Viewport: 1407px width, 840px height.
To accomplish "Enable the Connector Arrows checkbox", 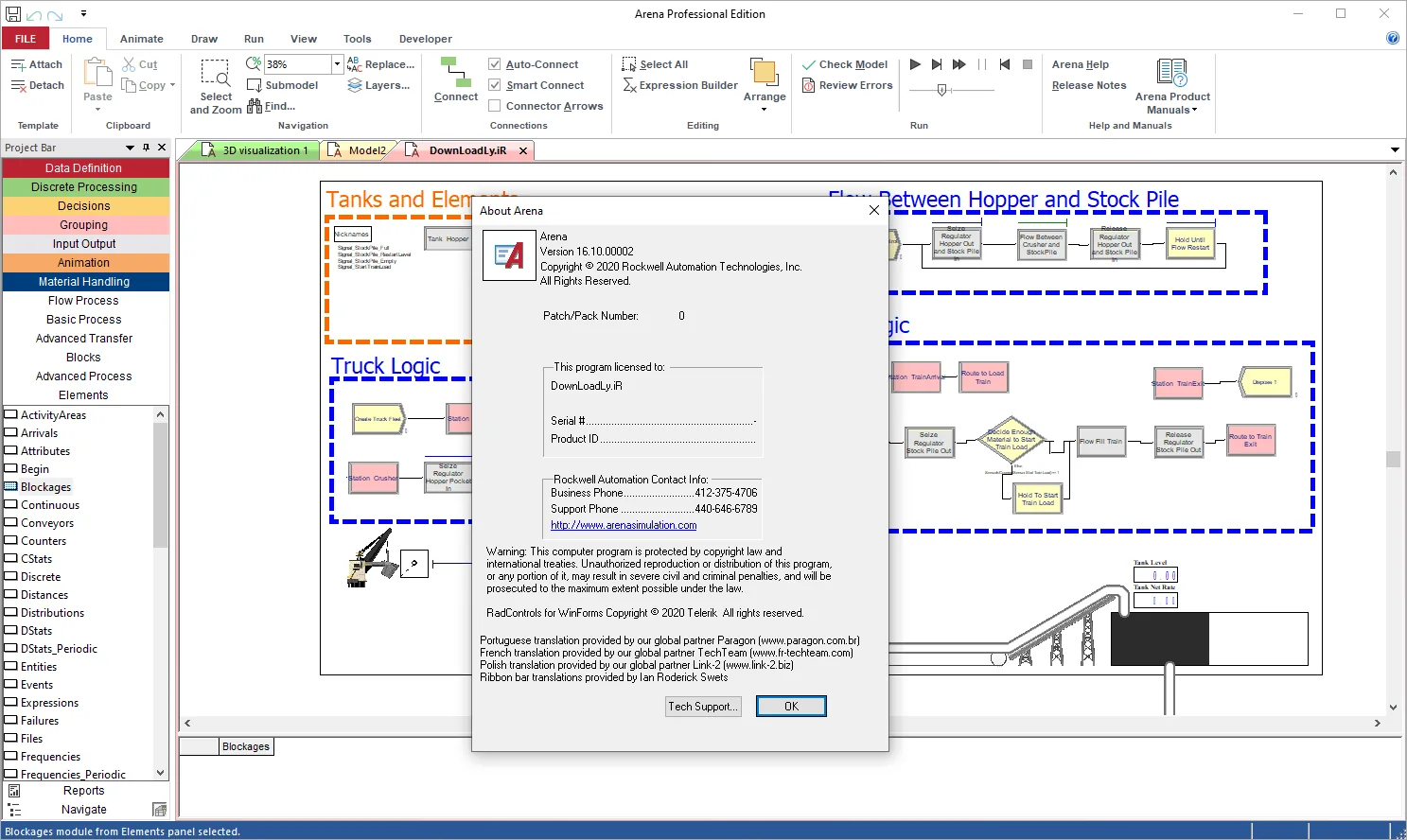I will pyautogui.click(x=494, y=106).
